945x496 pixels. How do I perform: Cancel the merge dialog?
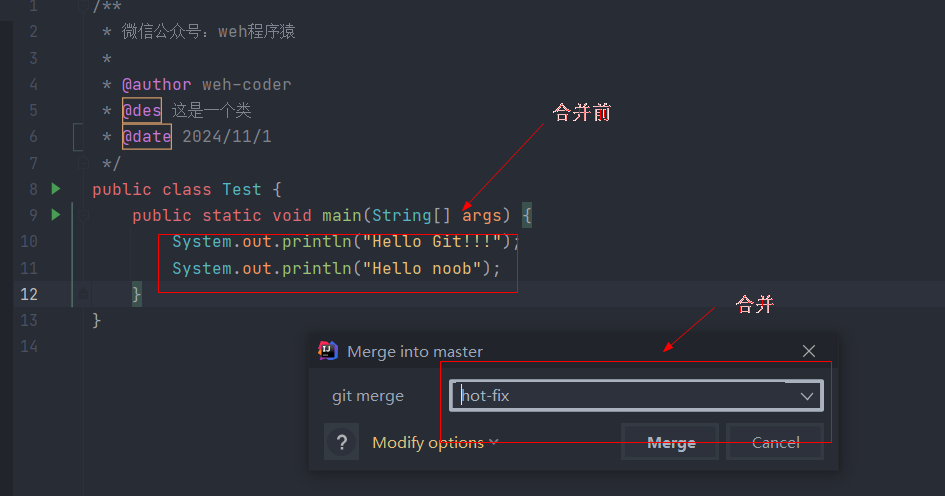pos(775,442)
